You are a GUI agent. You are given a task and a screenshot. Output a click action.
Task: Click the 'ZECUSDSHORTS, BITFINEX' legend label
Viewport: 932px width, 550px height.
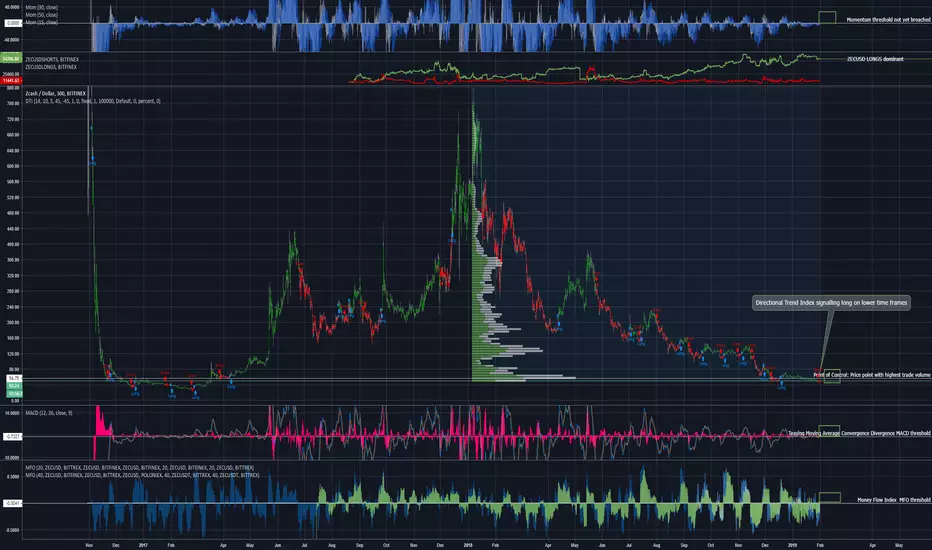point(52,59)
